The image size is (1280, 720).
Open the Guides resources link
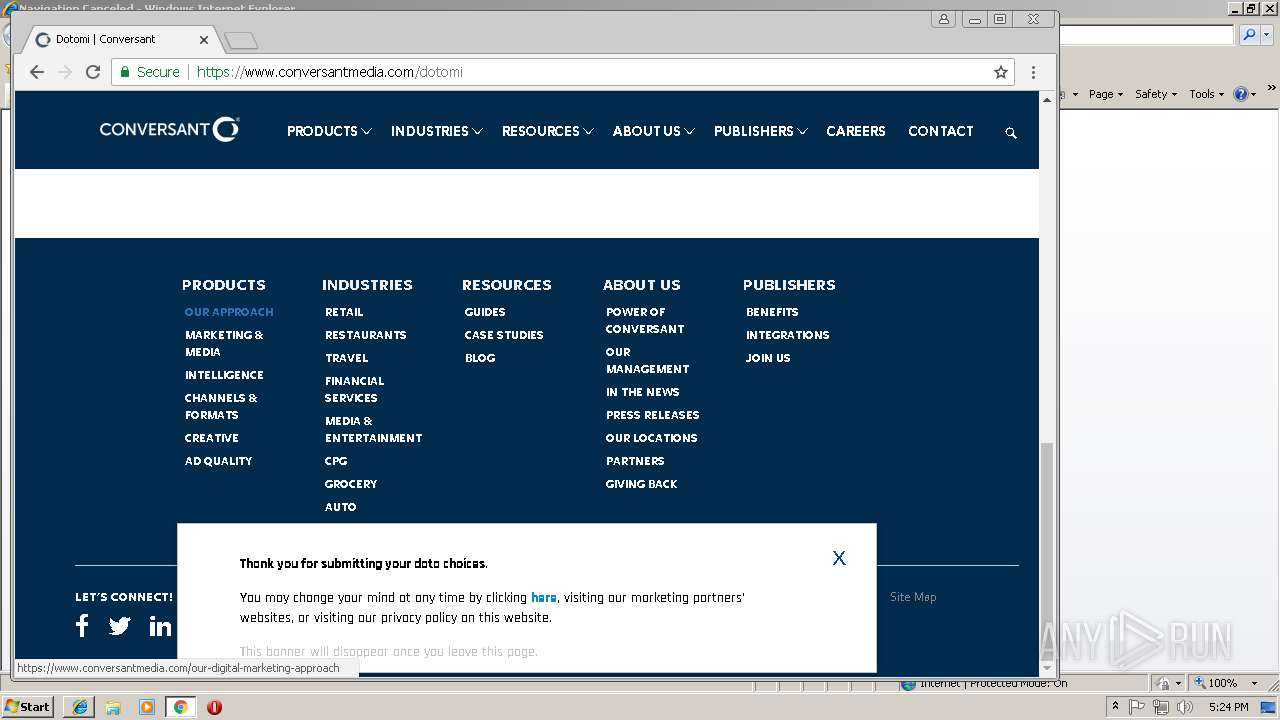point(485,312)
